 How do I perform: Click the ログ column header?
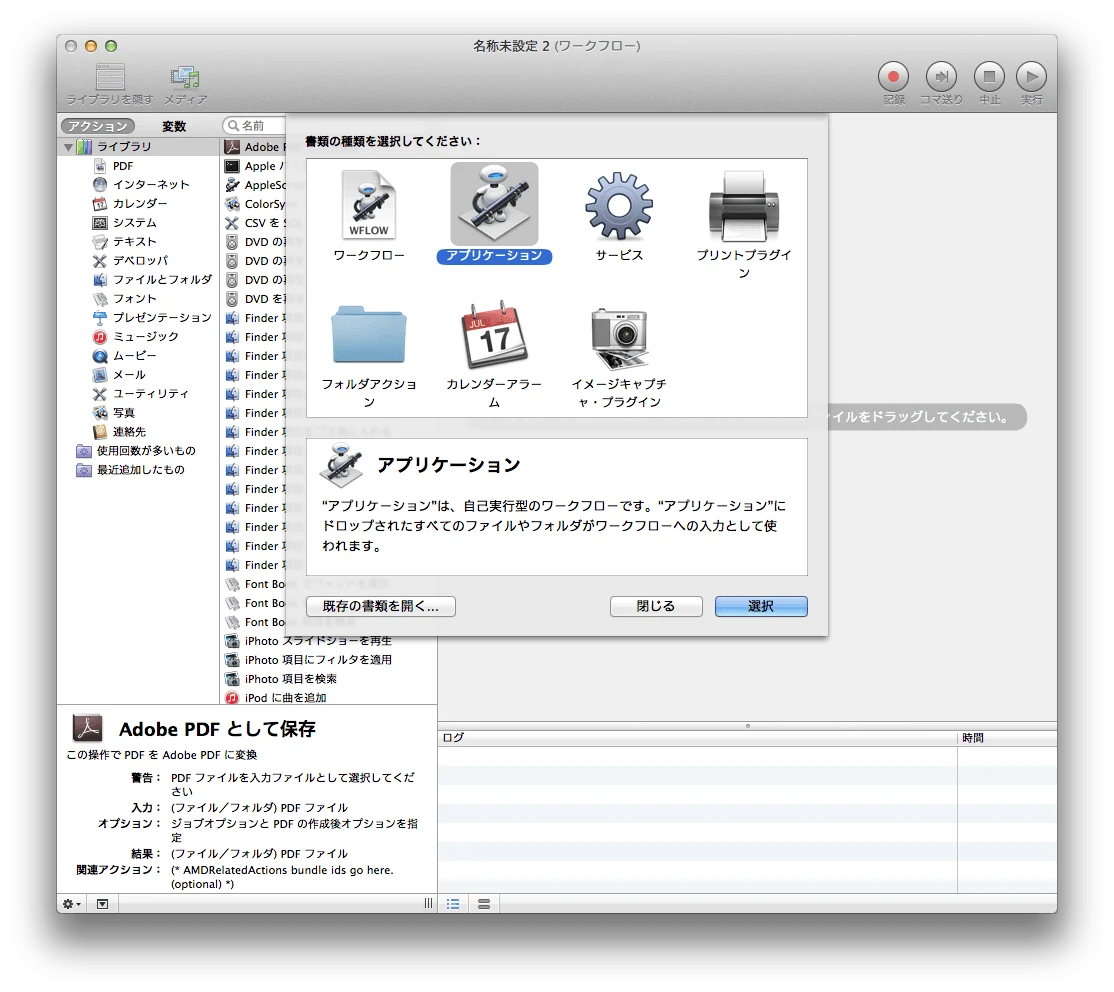coord(697,738)
